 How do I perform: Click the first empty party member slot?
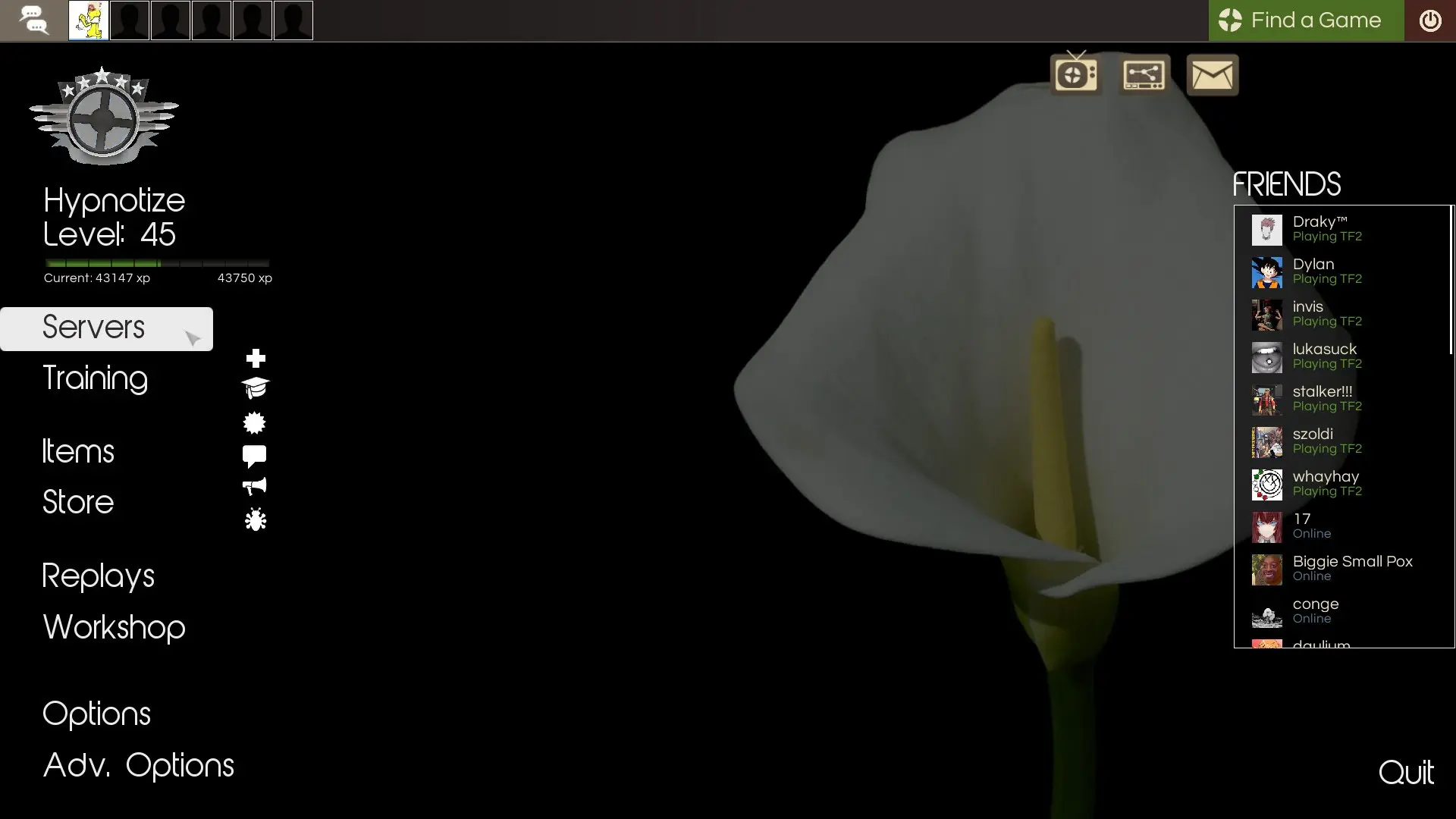pos(130,20)
